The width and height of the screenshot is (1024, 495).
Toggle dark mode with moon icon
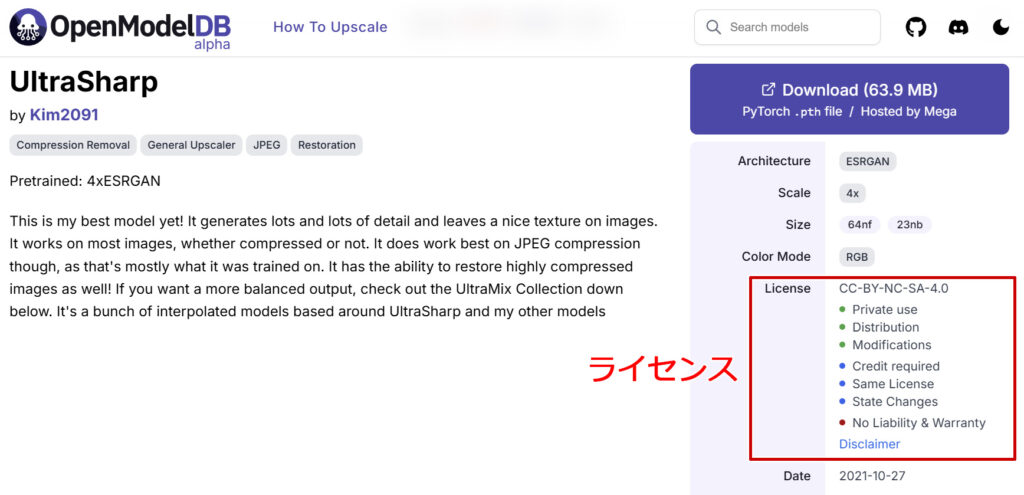(x=1001, y=27)
